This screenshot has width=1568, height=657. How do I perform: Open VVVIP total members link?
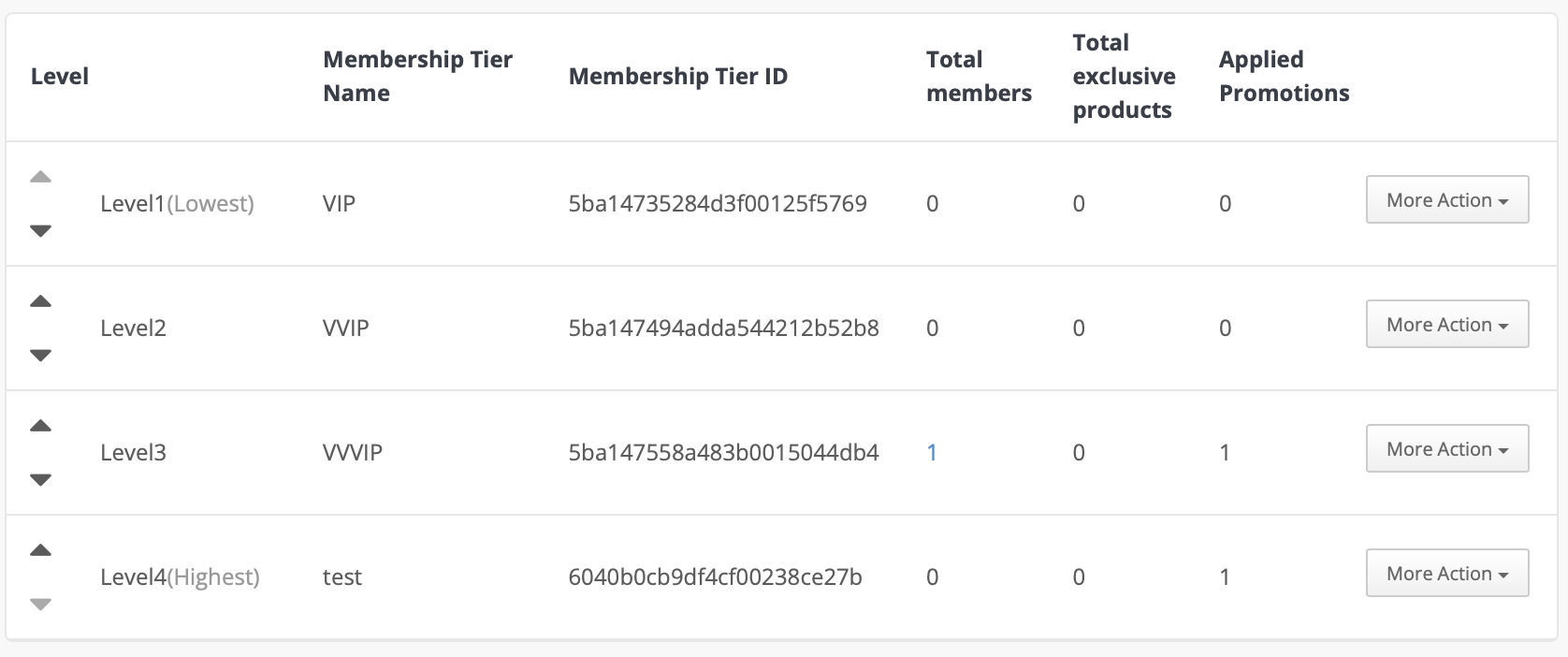click(x=932, y=453)
